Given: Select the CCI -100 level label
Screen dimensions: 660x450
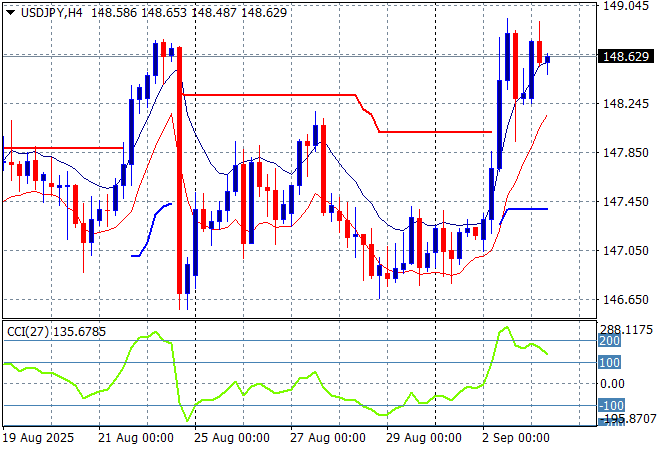Looking at the screenshot, I should pos(609,405).
